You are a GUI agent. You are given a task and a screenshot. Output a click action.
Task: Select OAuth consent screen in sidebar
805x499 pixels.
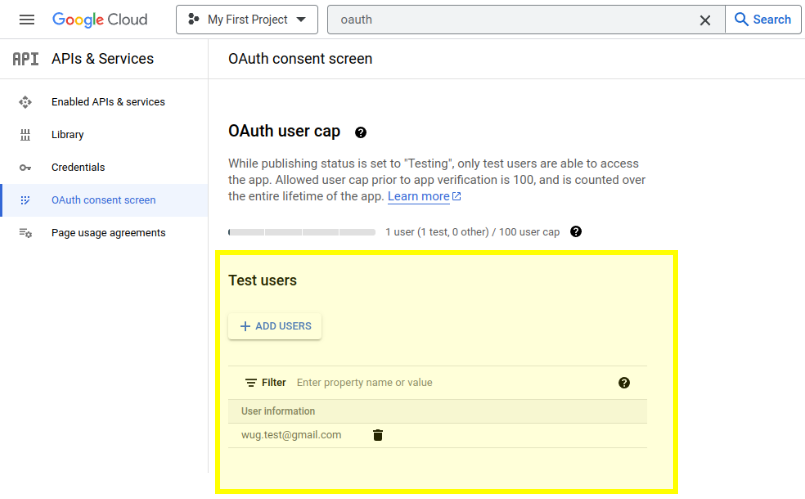[x=103, y=200]
